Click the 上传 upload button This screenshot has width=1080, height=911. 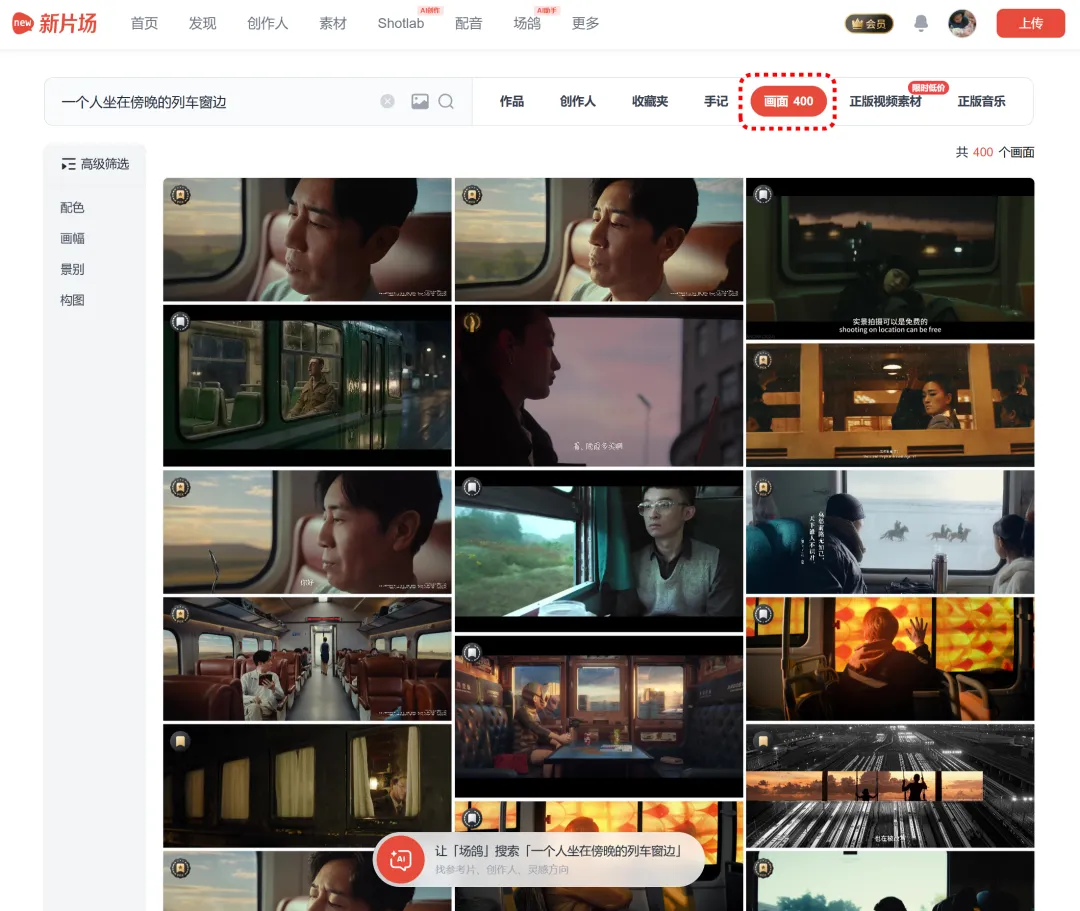pos(1030,23)
